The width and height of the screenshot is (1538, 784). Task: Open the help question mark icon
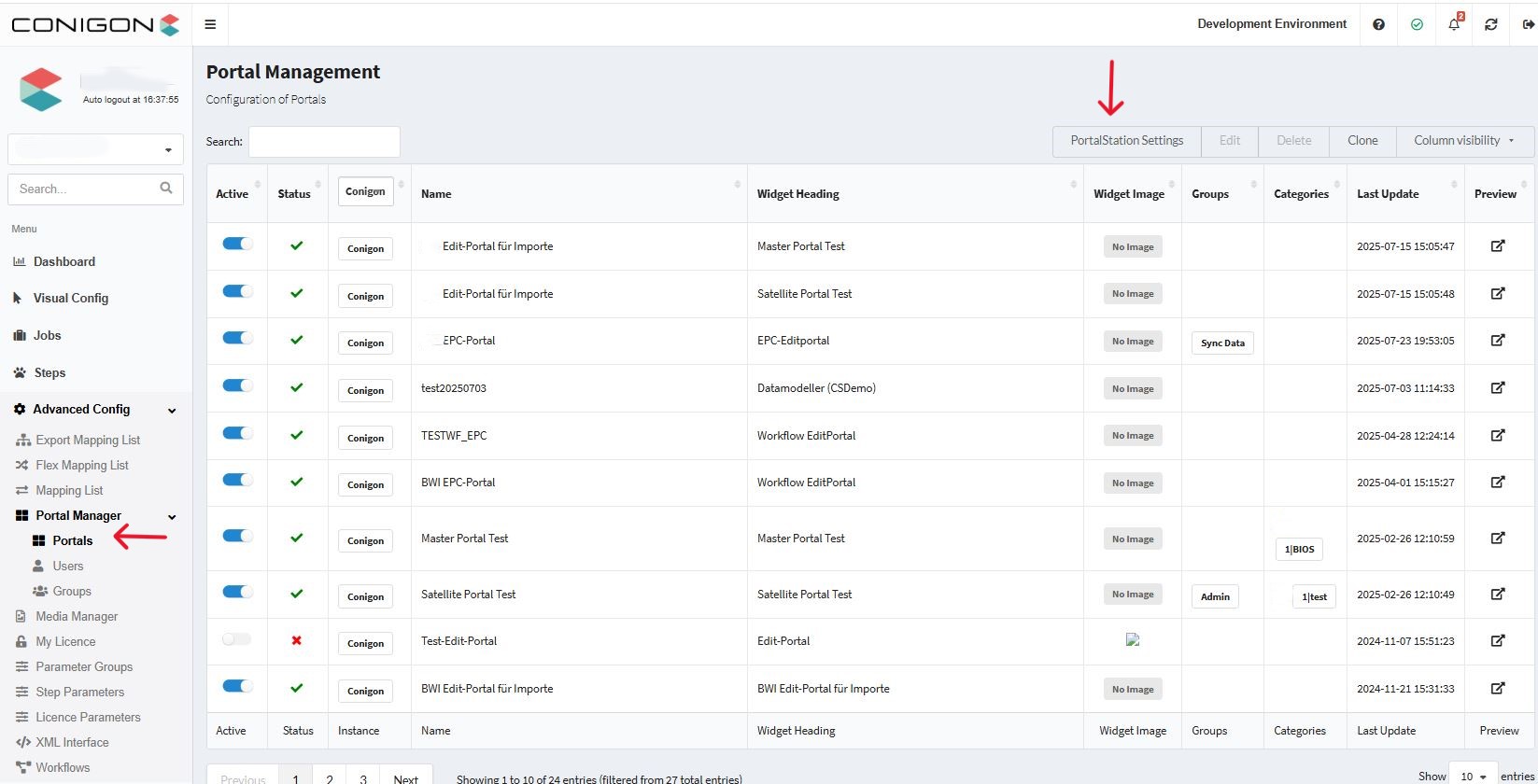point(1378,24)
